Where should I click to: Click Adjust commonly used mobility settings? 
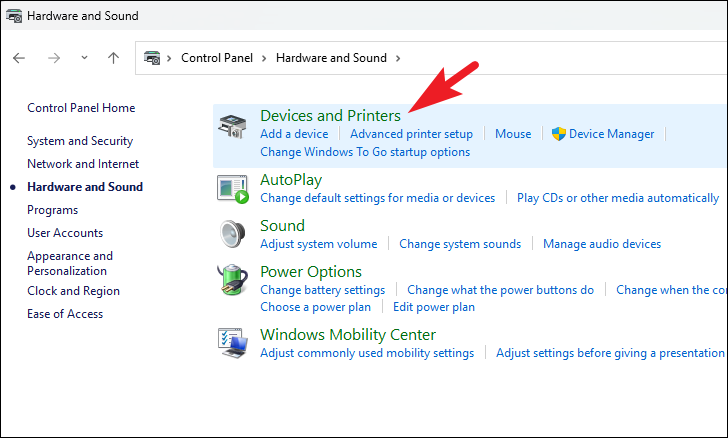point(367,353)
